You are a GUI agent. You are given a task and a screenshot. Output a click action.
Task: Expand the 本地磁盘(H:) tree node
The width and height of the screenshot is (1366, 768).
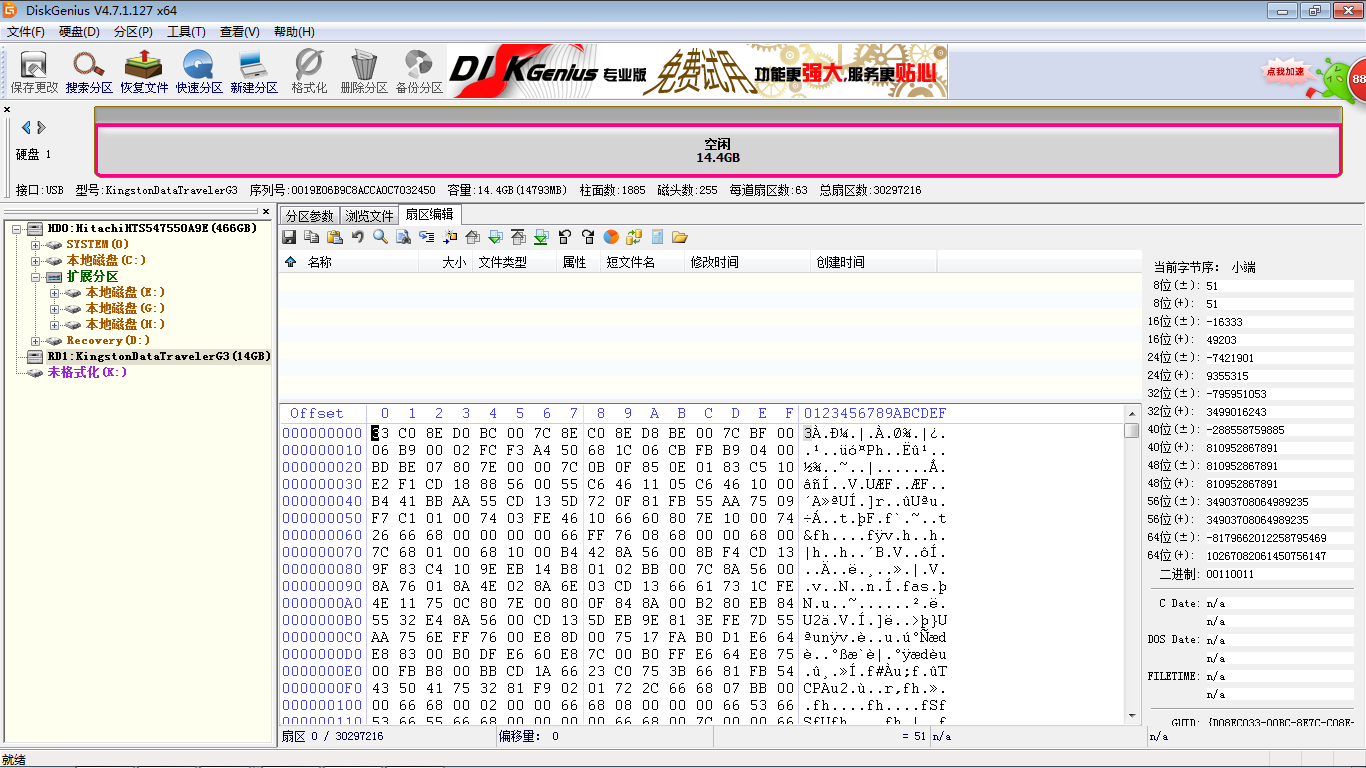click(x=54, y=324)
